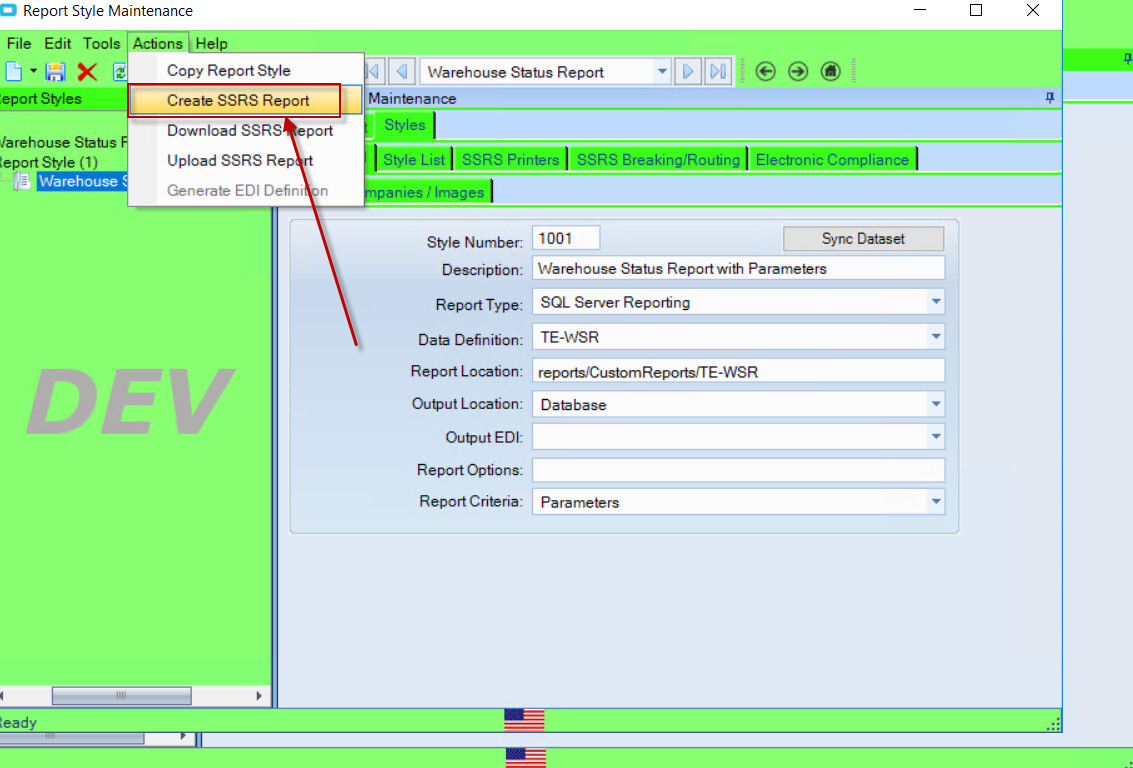Switch to the Styles tab
Screen dimensions: 1133x768
coord(405,125)
